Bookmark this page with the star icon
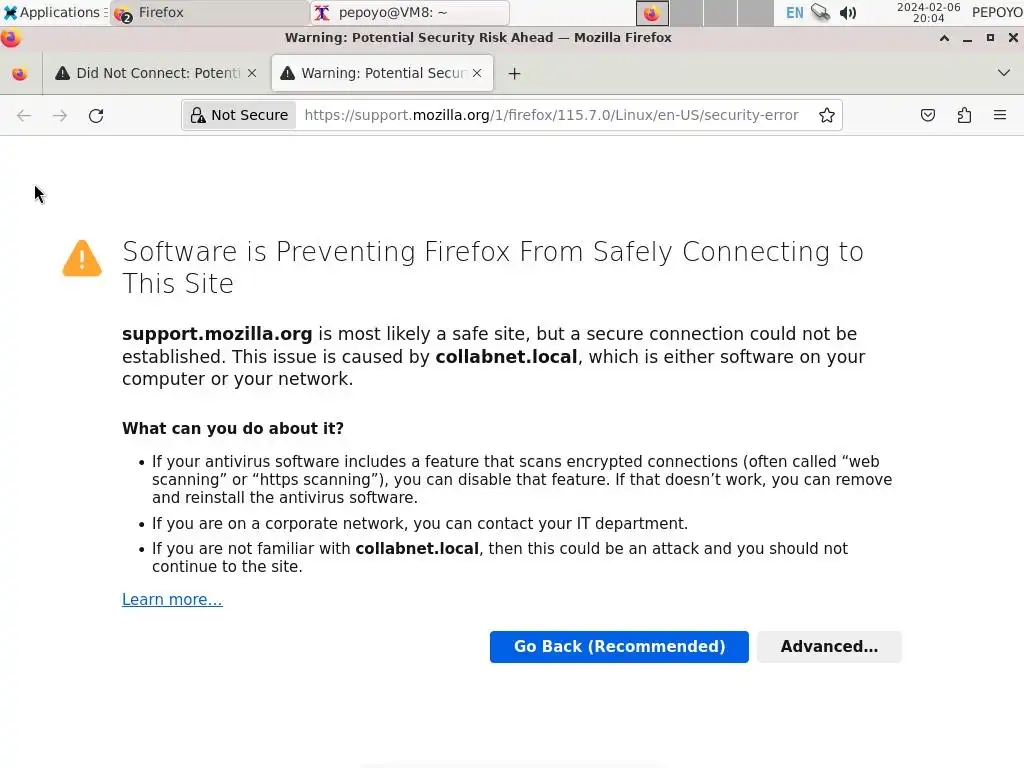The width and height of the screenshot is (1024, 768). pyautogui.click(x=827, y=115)
